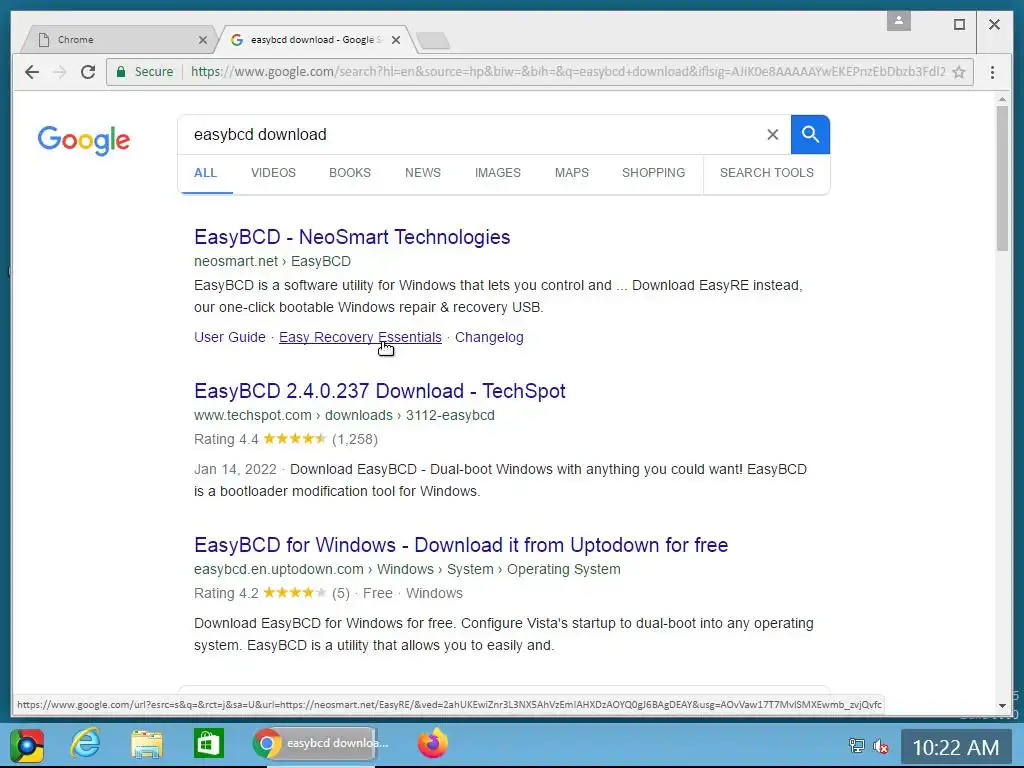Close the easybcd download Google tab
The image size is (1024, 768).
[396, 40]
